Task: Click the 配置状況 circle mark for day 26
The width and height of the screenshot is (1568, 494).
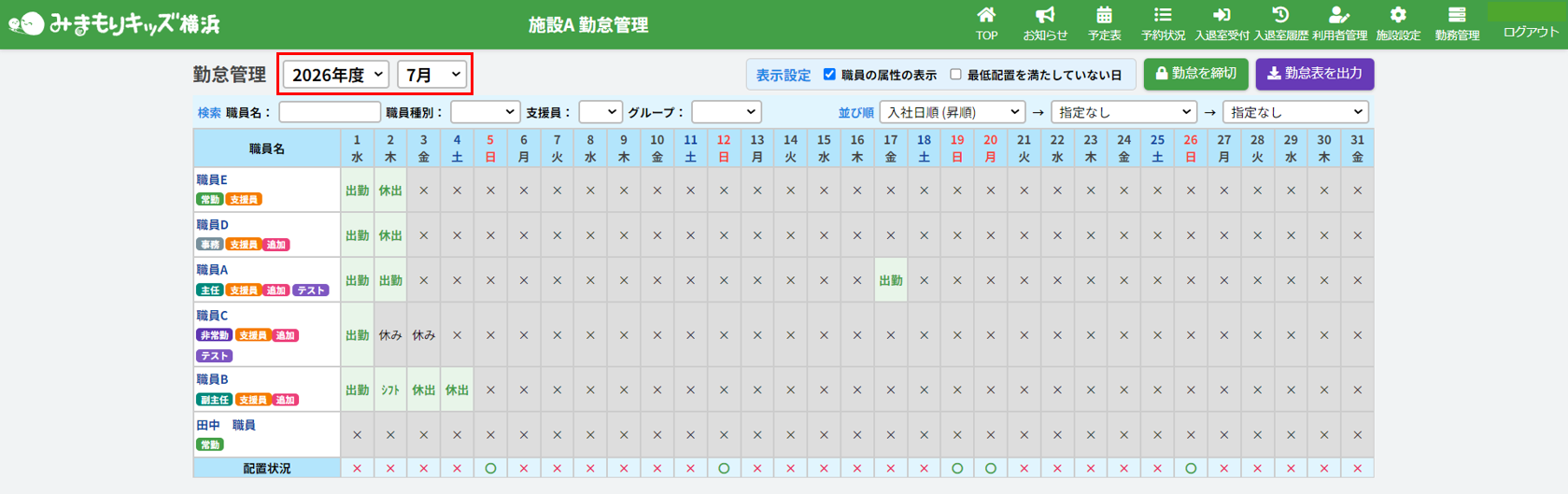Action: tap(1191, 468)
